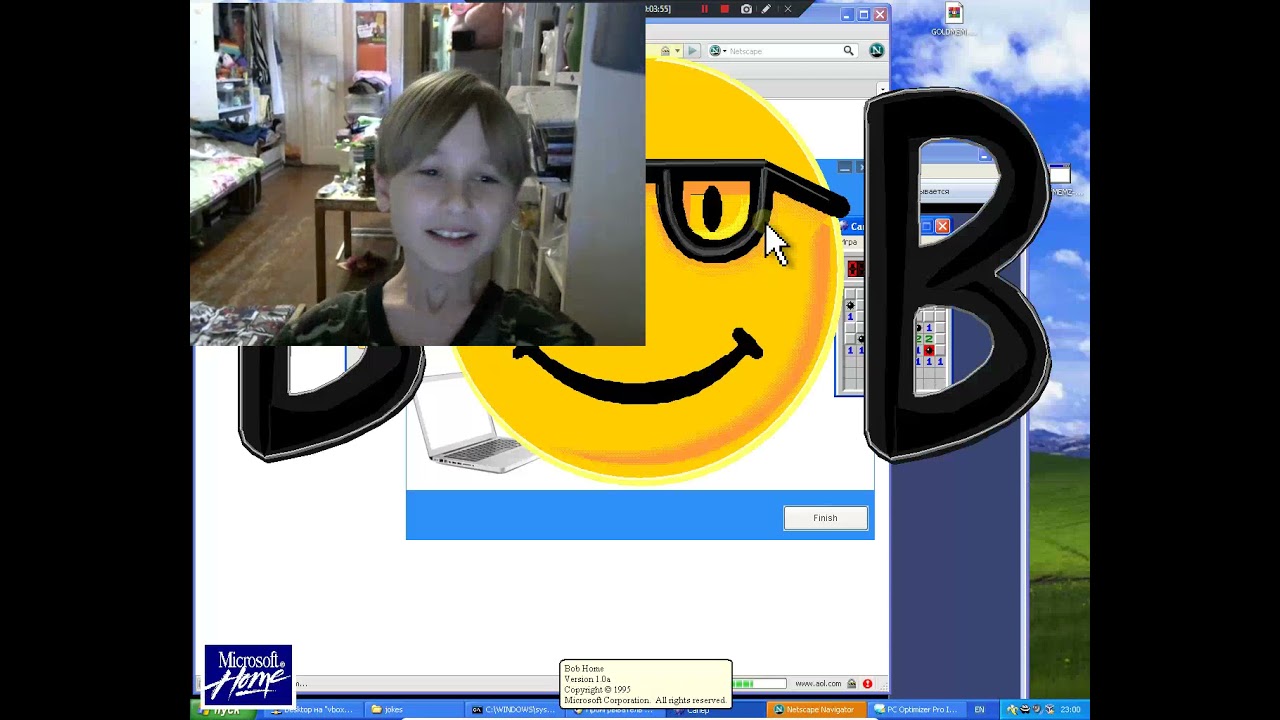Close the Netscape Navigator window
This screenshot has height=720, width=1280.
pyautogui.click(x=880, y=14)
